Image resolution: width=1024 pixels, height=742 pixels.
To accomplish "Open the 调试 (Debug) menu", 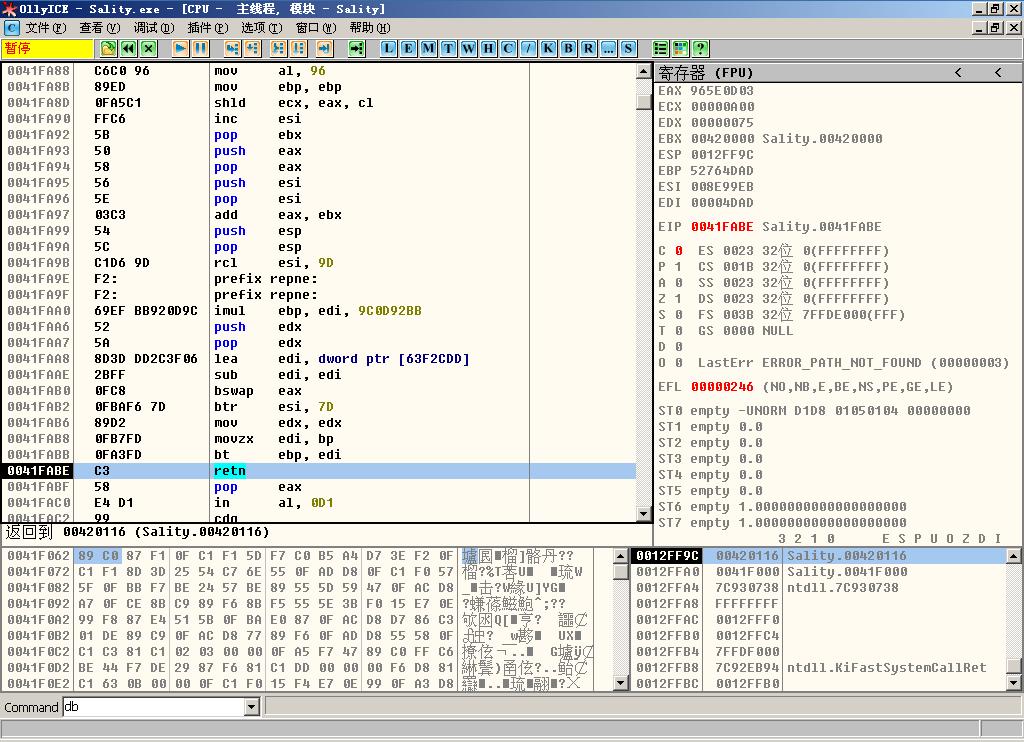I will click(x=153, y=28).
